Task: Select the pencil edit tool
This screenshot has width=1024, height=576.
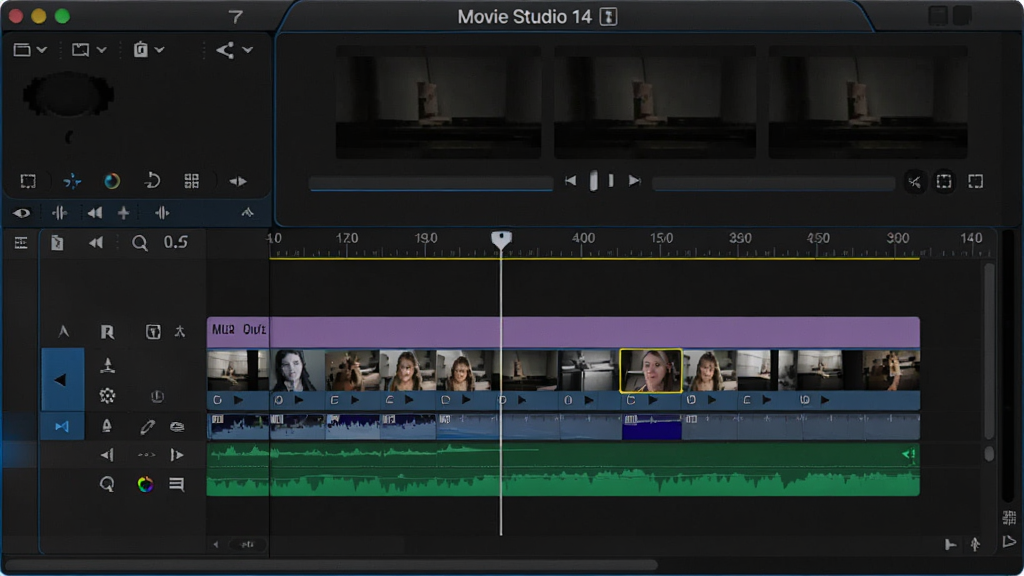Action: click(x=147, y=426)
